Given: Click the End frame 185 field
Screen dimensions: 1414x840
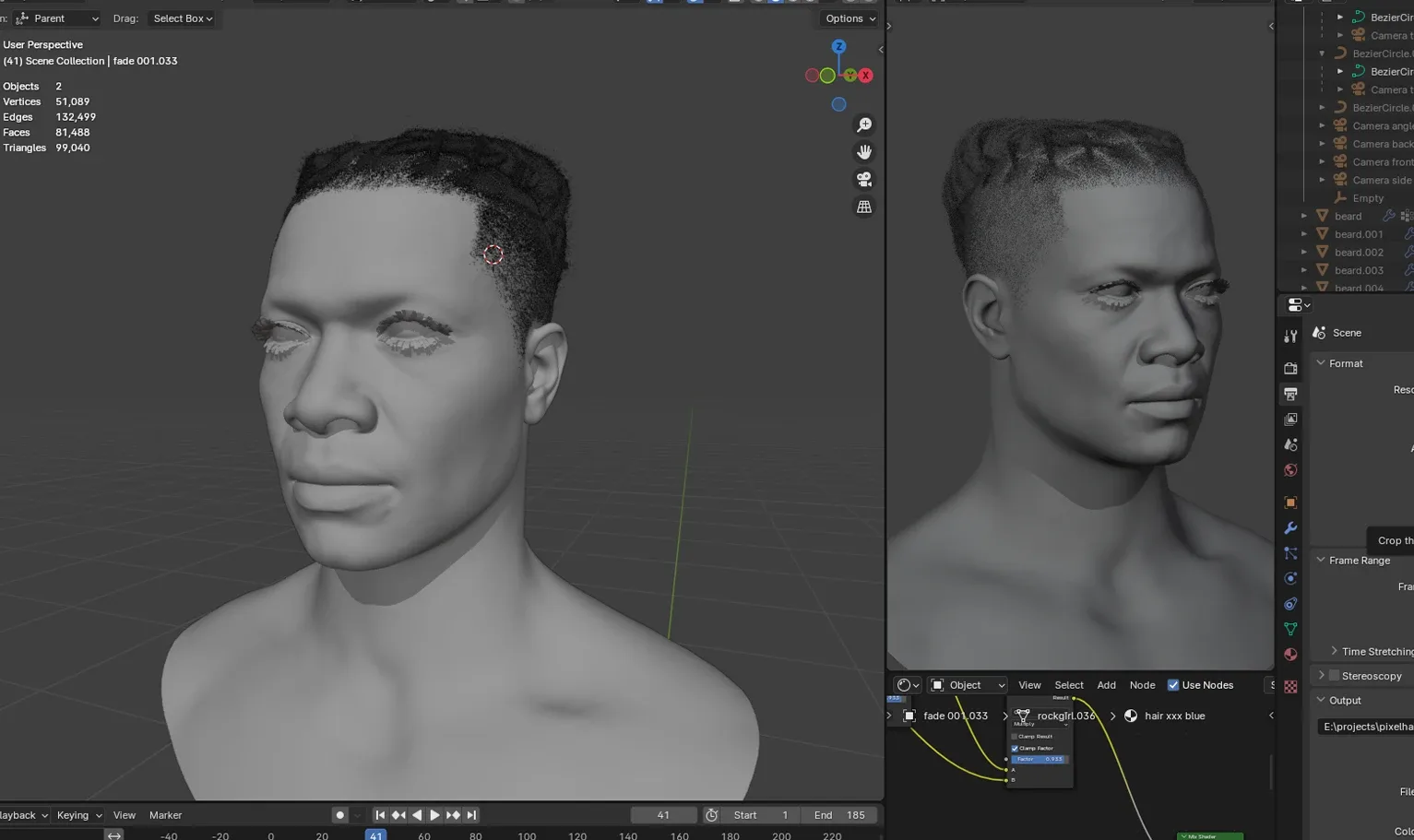Looking at the screenshot, I should click(x=839, y=815).
